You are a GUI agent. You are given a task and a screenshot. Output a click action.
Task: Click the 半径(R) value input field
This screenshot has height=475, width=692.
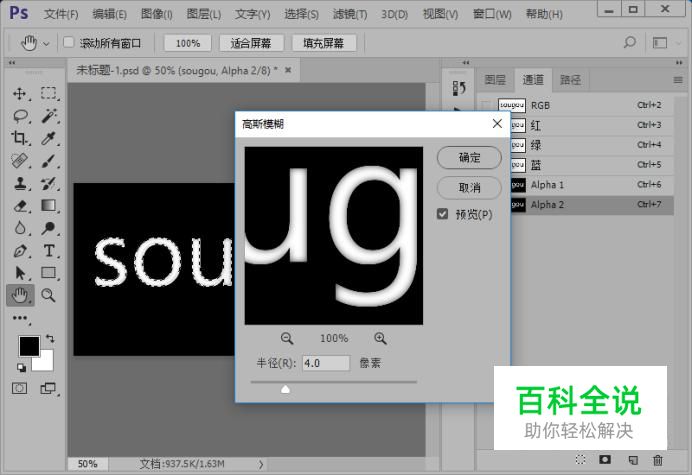[326, 363]
